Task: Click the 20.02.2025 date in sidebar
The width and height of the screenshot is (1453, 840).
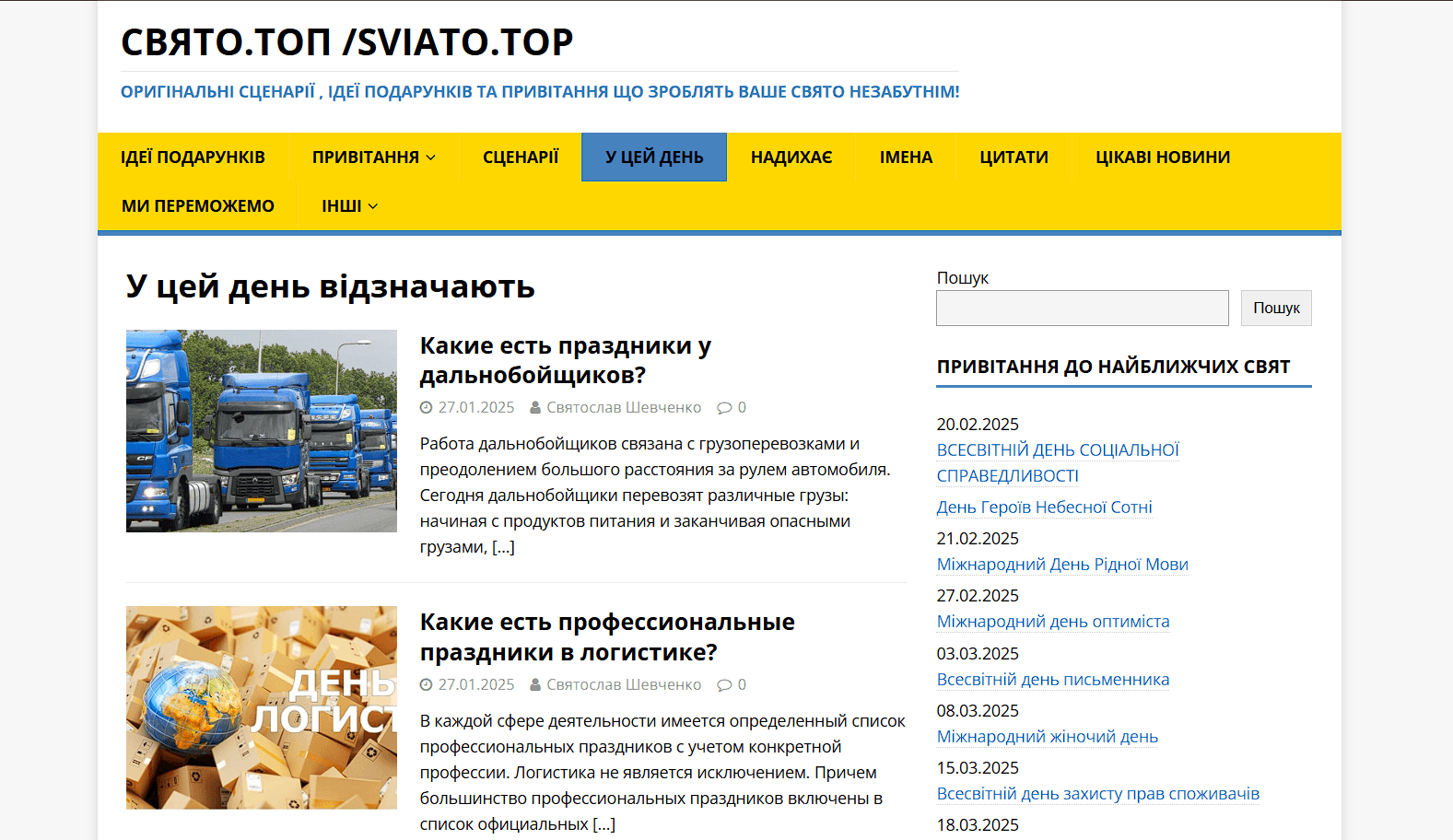Action: click(978, 425)
